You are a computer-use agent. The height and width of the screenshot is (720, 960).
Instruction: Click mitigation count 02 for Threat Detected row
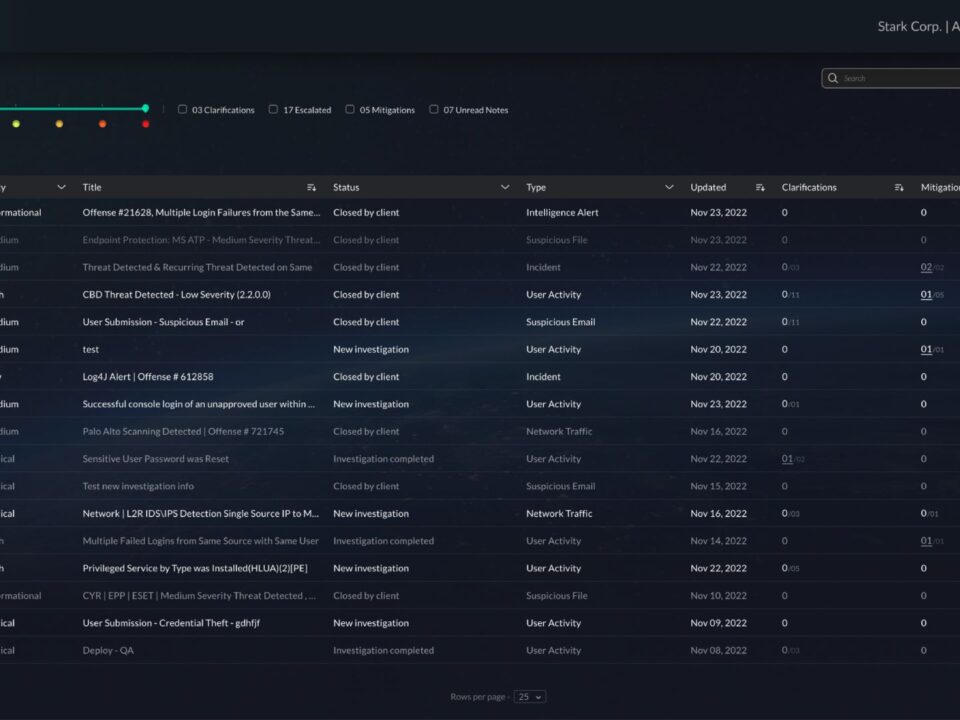[x=926, y=267]
